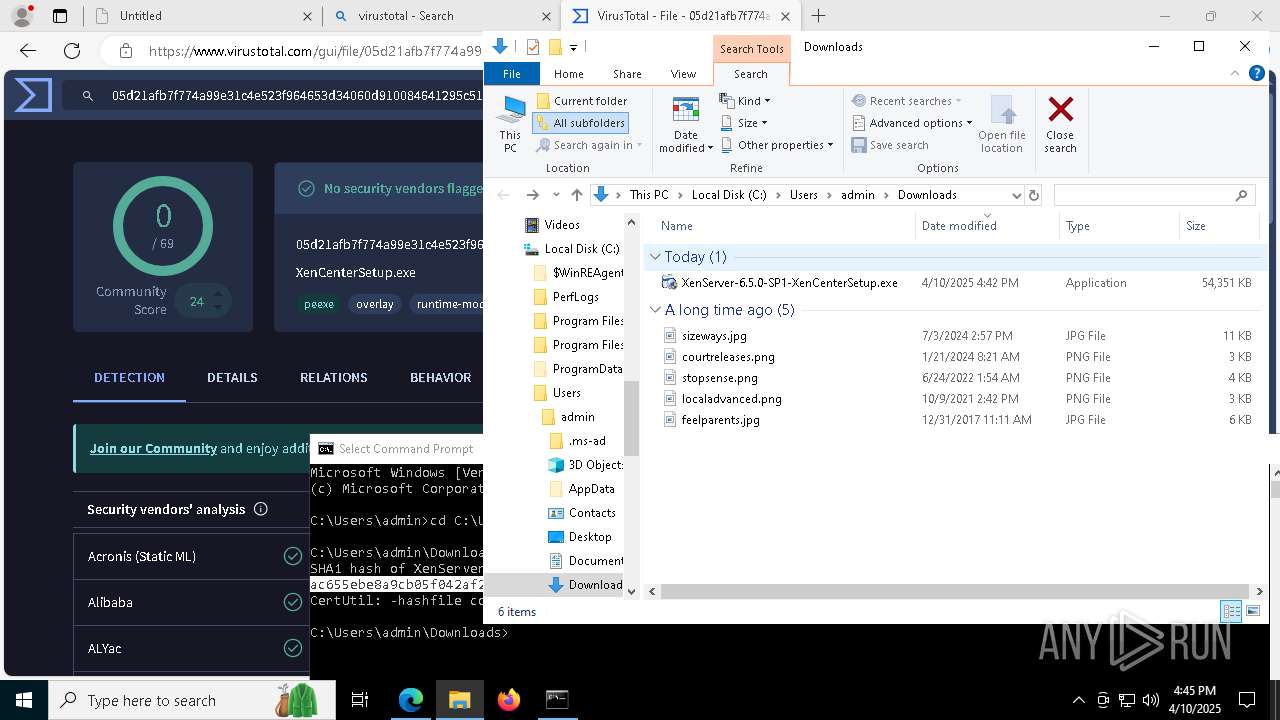The width and height of the screenshot is (1280, 720).
Task: Open Recent searches dropdown
Action: (x=907, y=101)
